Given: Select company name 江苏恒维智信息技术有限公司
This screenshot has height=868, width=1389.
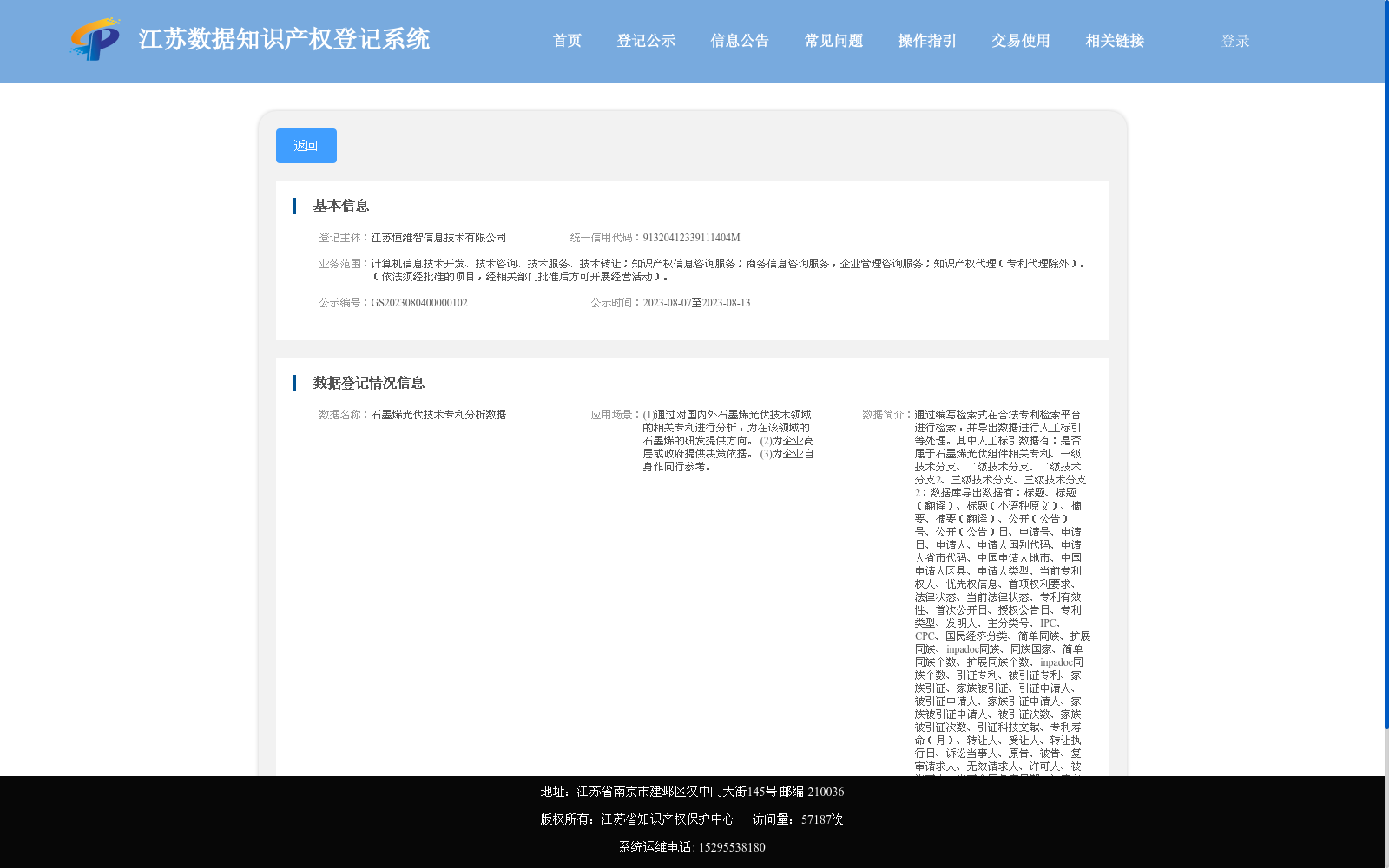Looking at the screenshot, I should (438, 238).
